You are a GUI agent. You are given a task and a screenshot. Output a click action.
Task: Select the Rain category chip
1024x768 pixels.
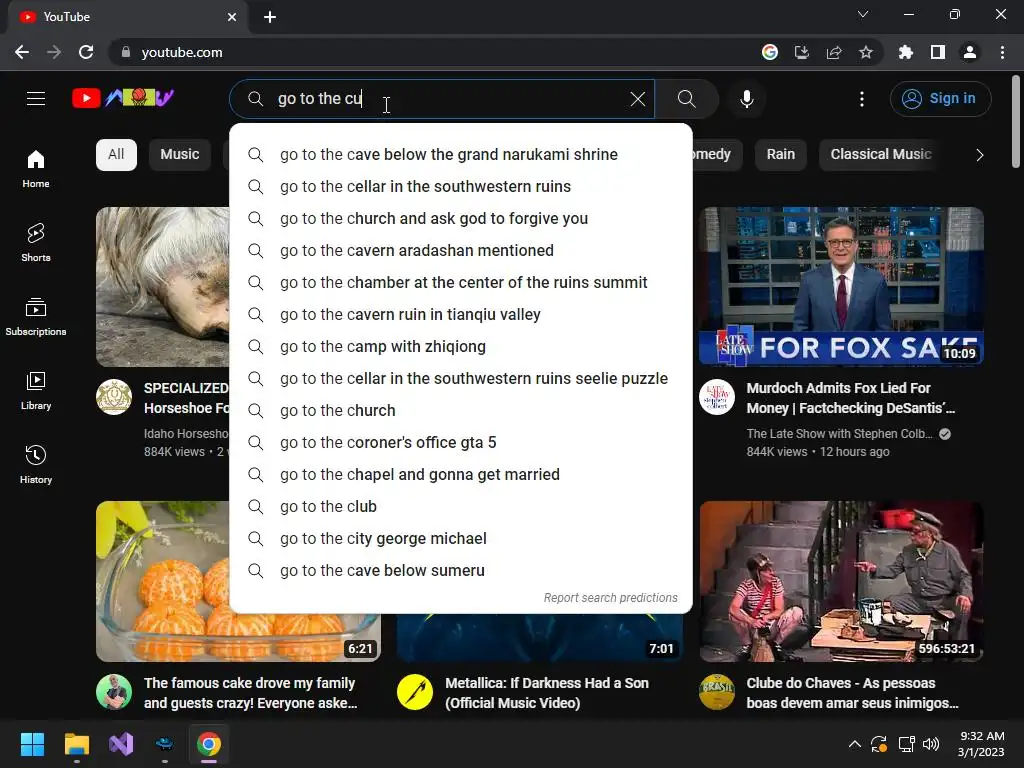coord(780,155)
